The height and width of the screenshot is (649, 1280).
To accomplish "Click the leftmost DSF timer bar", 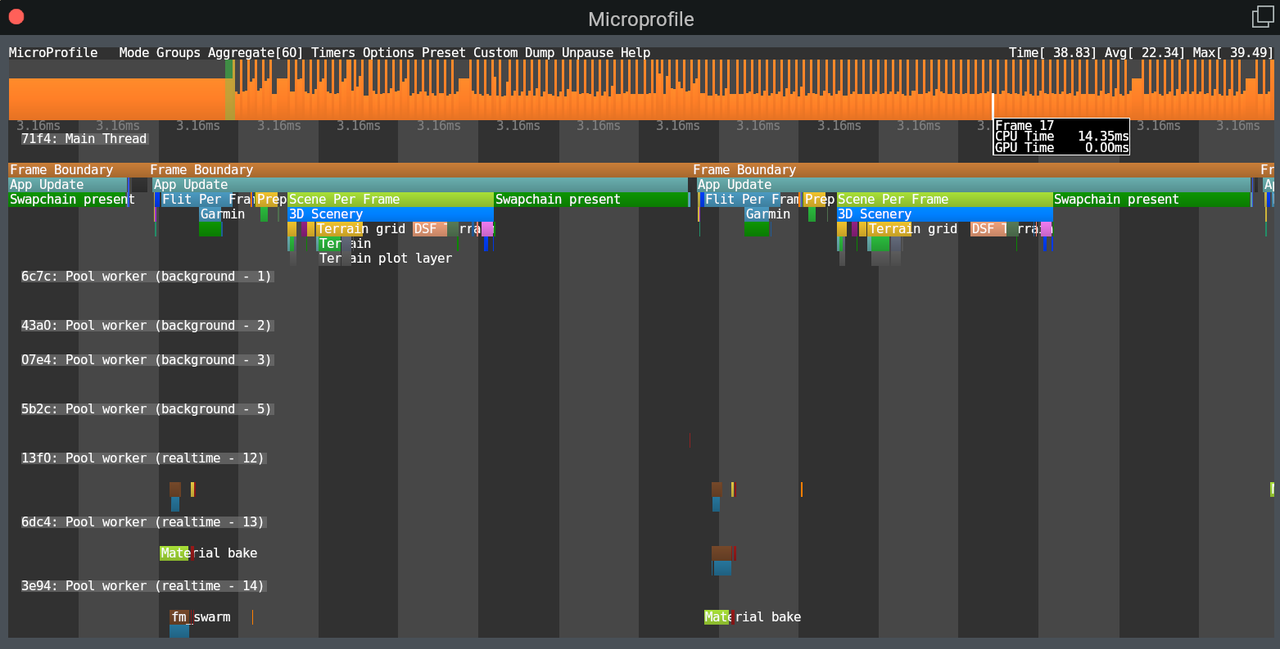I will (x=430, y=229).
